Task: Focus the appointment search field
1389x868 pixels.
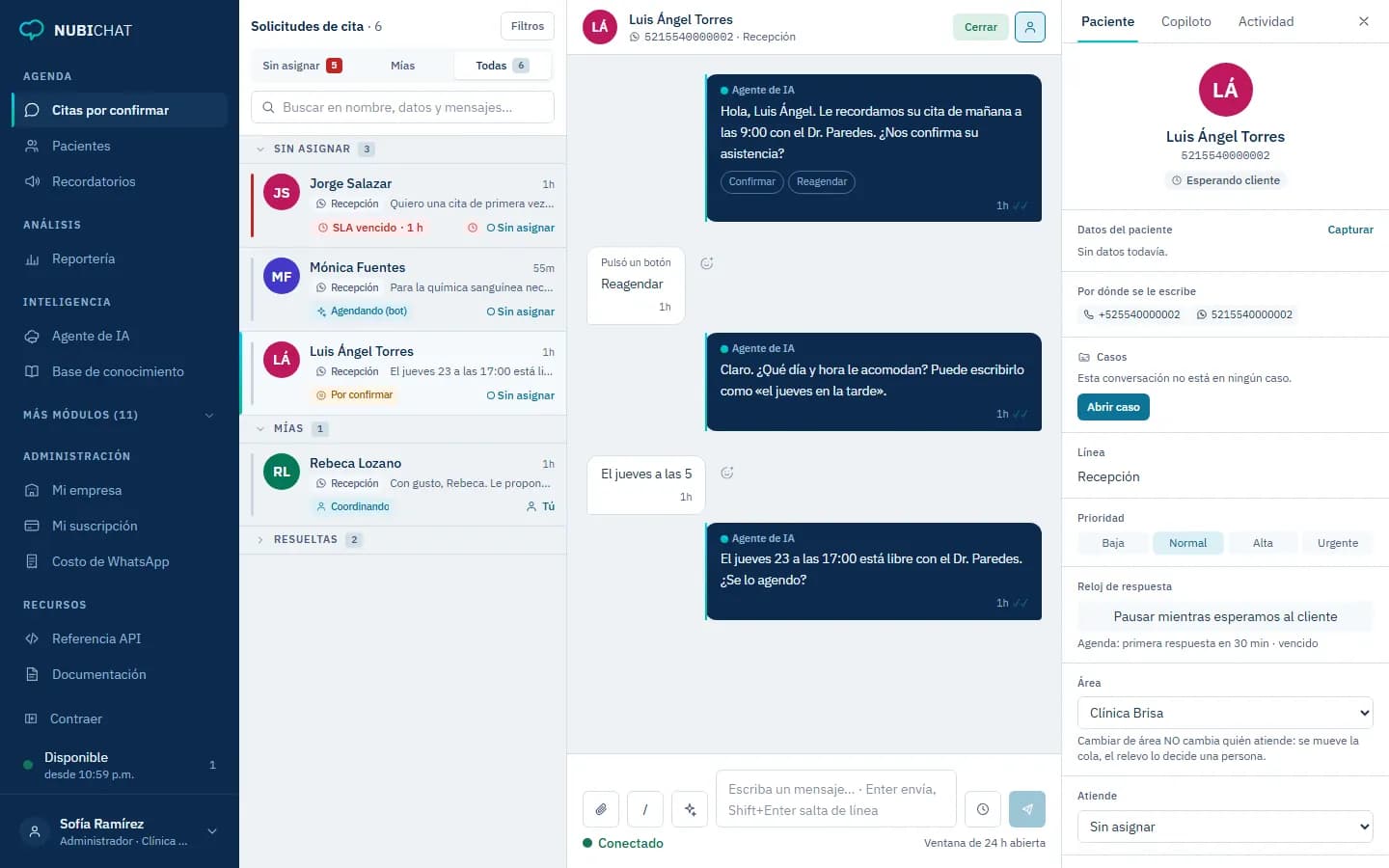Action: (402, 107)
